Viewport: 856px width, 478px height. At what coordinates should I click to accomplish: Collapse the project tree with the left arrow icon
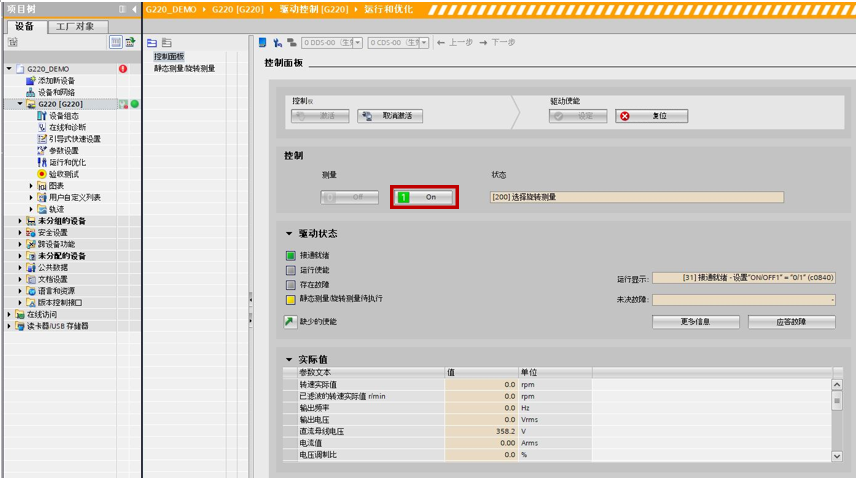tap(134, 8)
